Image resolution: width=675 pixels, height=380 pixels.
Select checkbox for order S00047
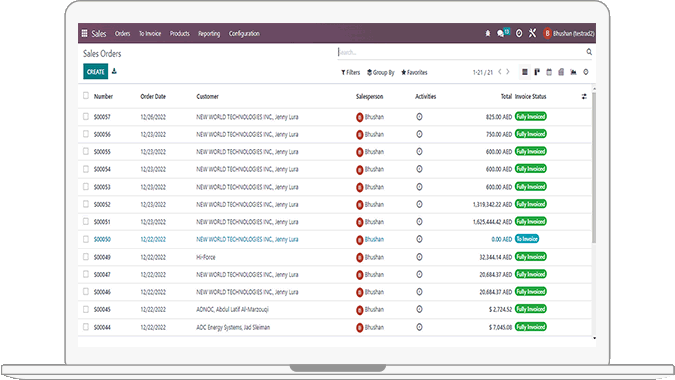coord(86,274)
